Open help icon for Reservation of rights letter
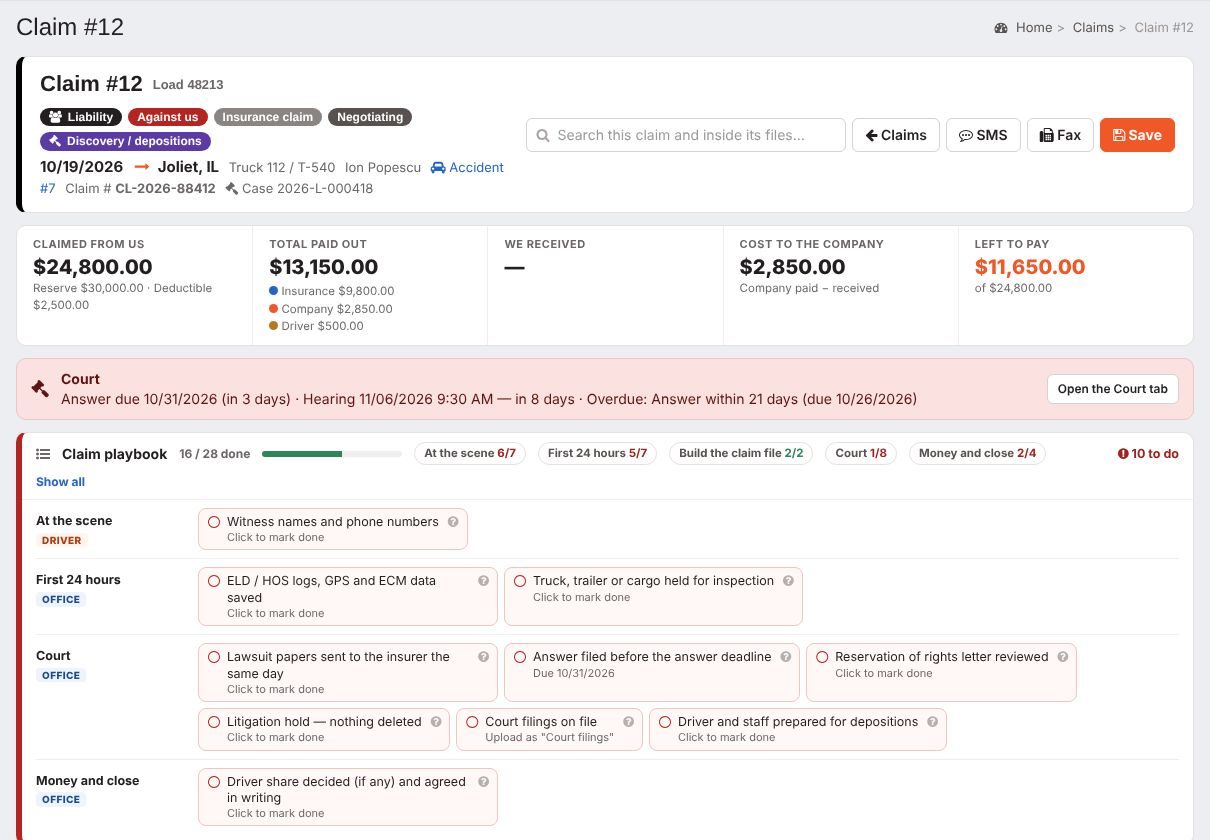Viewport: 1210px width, 840px height. coord(1063,657)
